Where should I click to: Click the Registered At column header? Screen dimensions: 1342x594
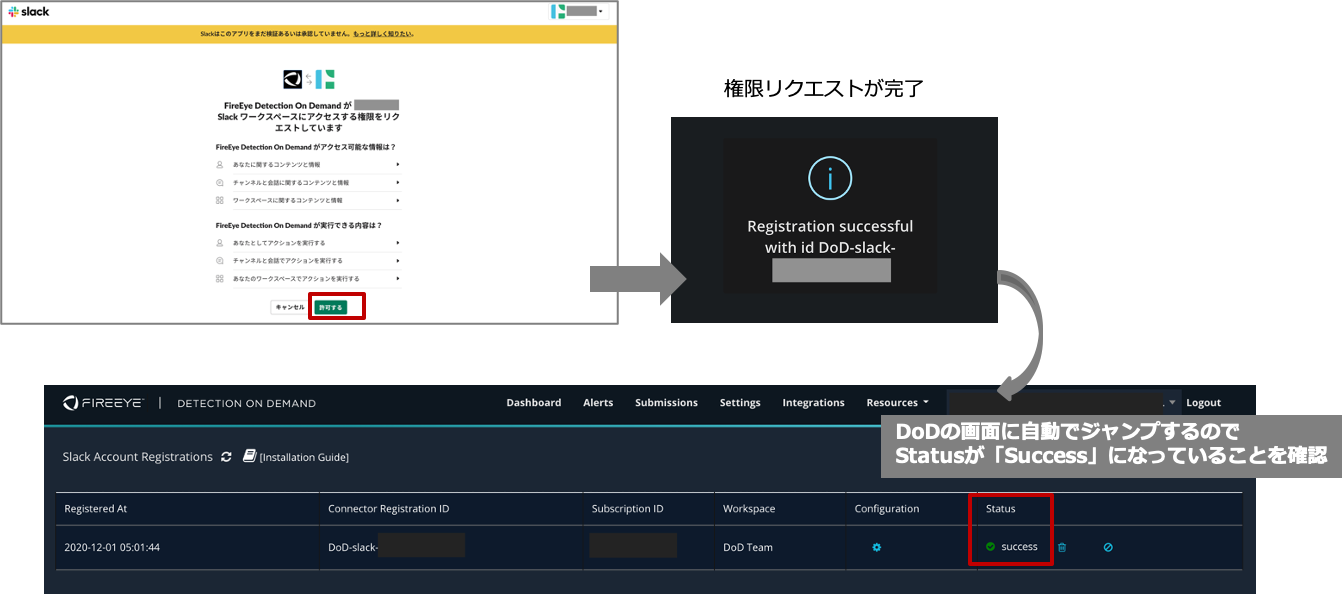(96, 509)
